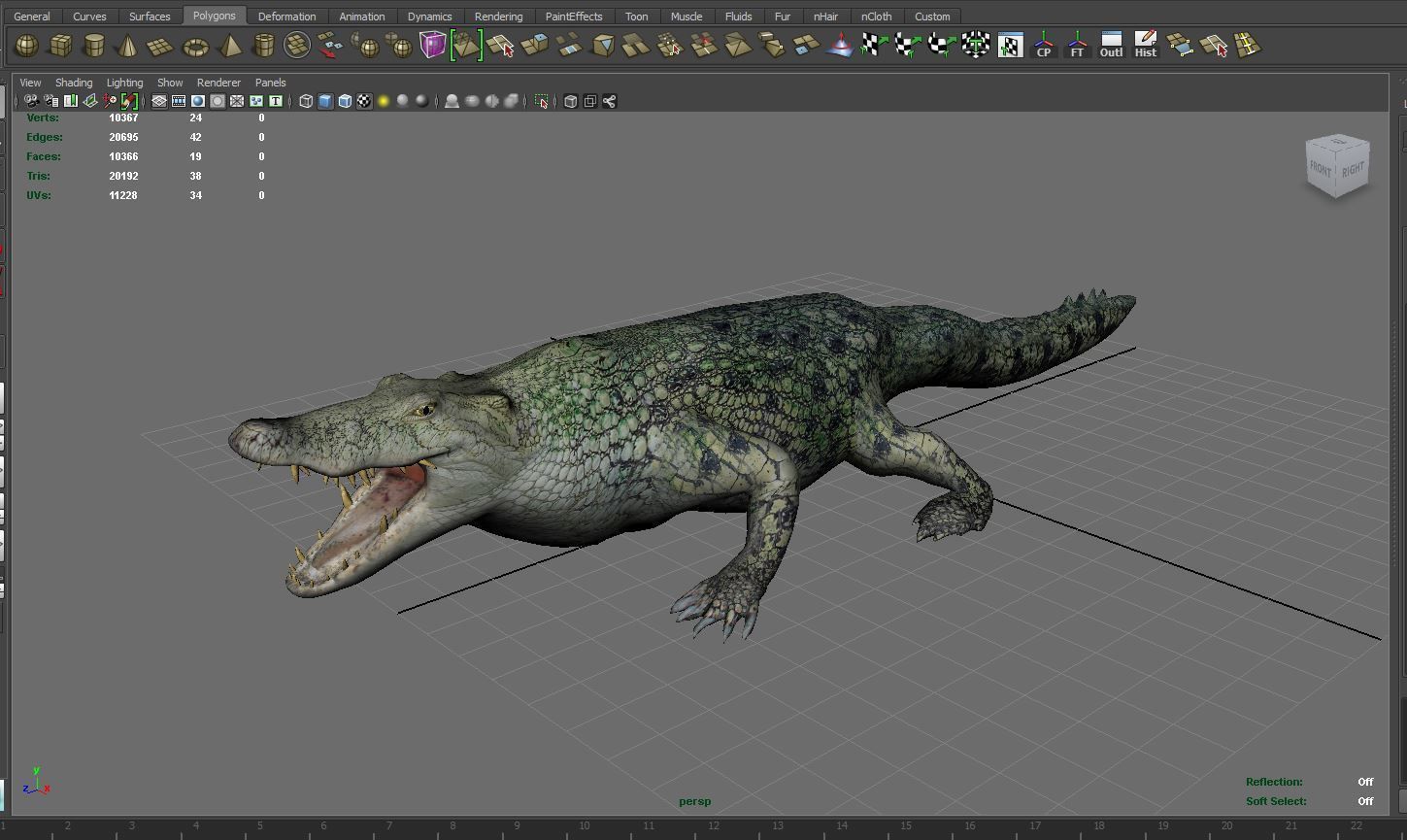Toggle isolate select in panel toolbar
The image size is (1407, 840).
click(x=542, y=101)
